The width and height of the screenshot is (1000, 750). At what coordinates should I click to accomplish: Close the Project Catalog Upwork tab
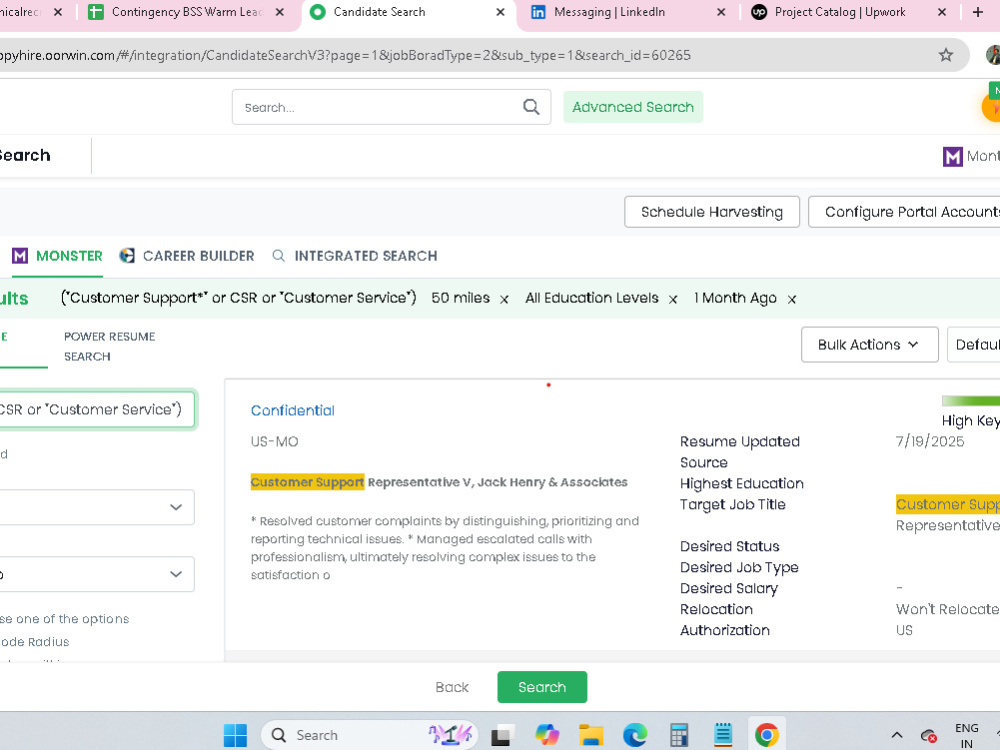(942, 12)
